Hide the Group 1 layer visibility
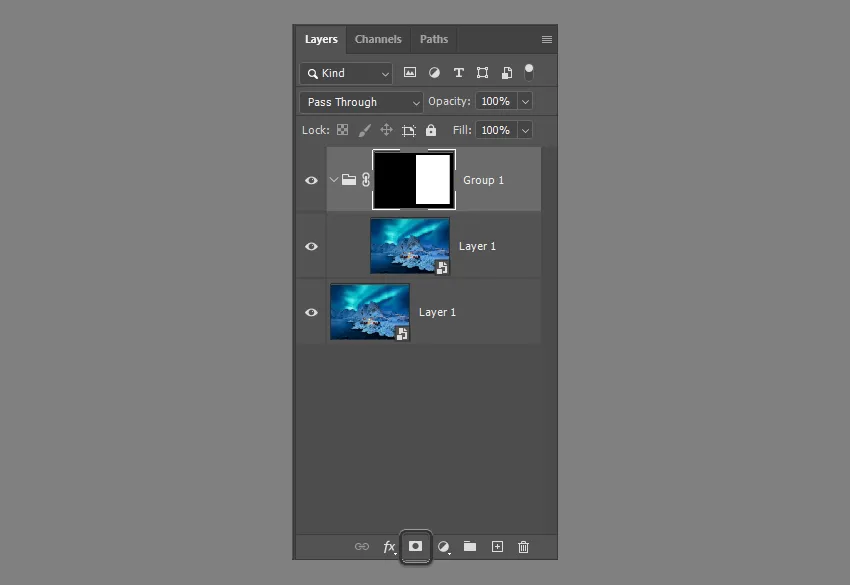The image size is (850, 585). pyautogui.click(x=311, y=180)
